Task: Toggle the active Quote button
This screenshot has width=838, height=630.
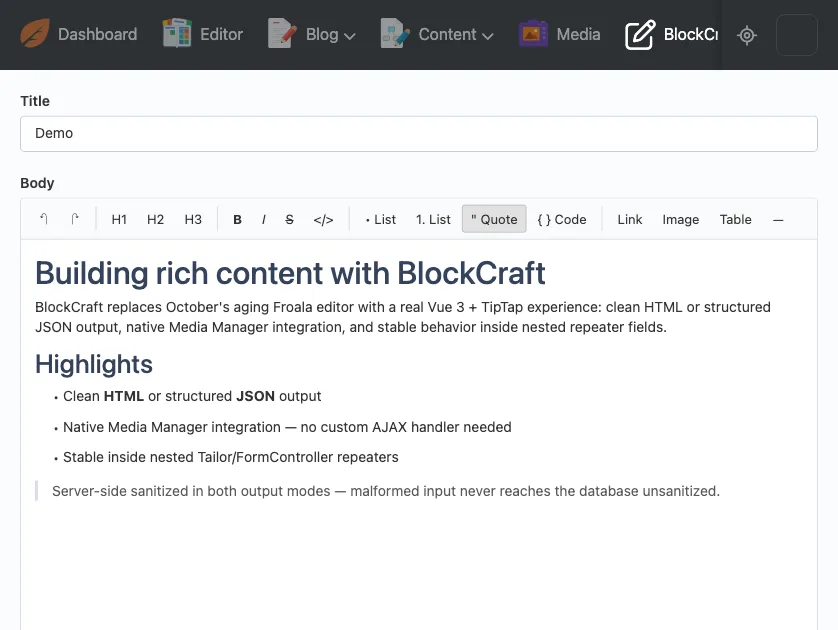Action: pyautogui.click(x=494, y=219)
